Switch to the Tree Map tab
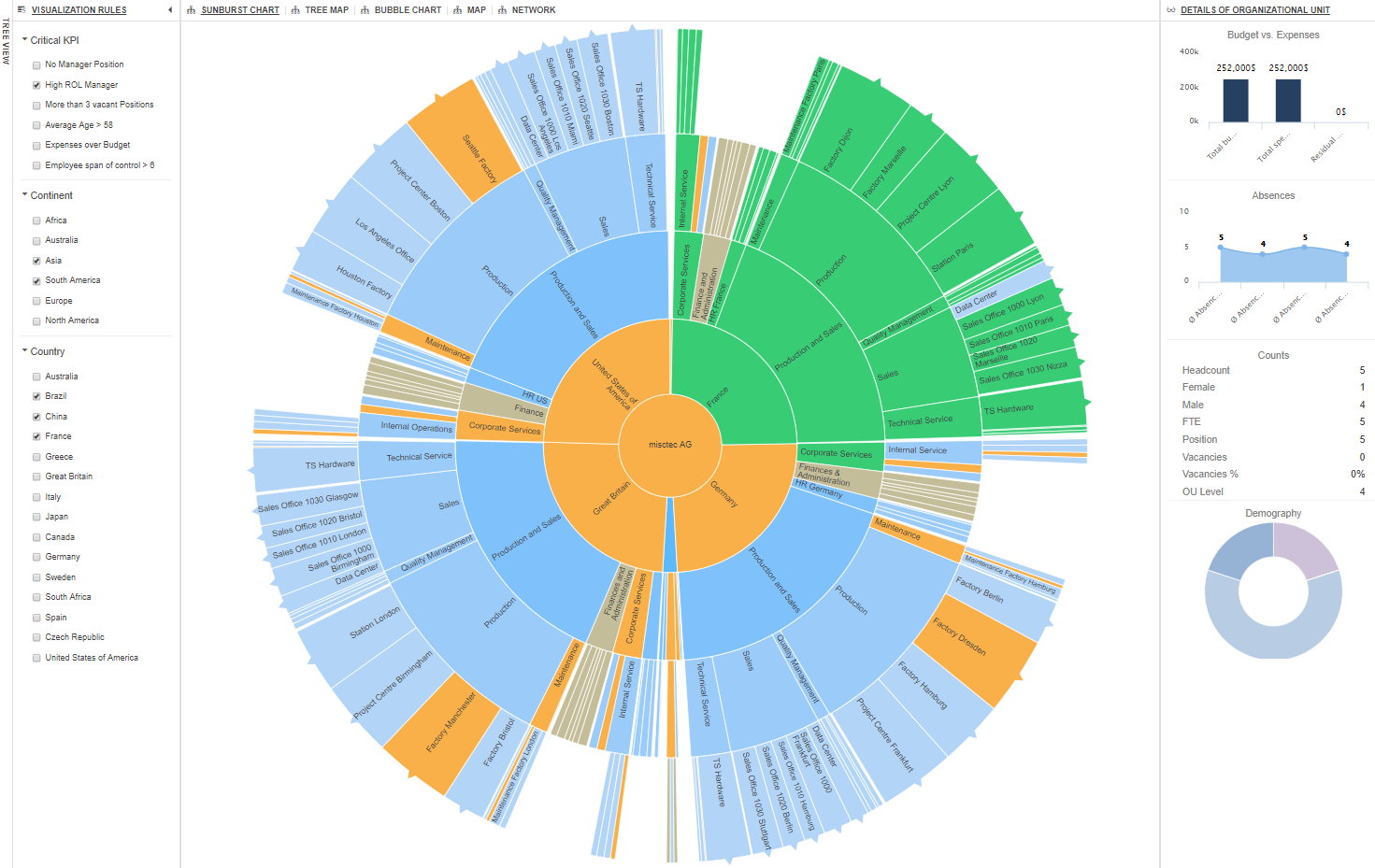1375x868 pixels. [326, 10]
